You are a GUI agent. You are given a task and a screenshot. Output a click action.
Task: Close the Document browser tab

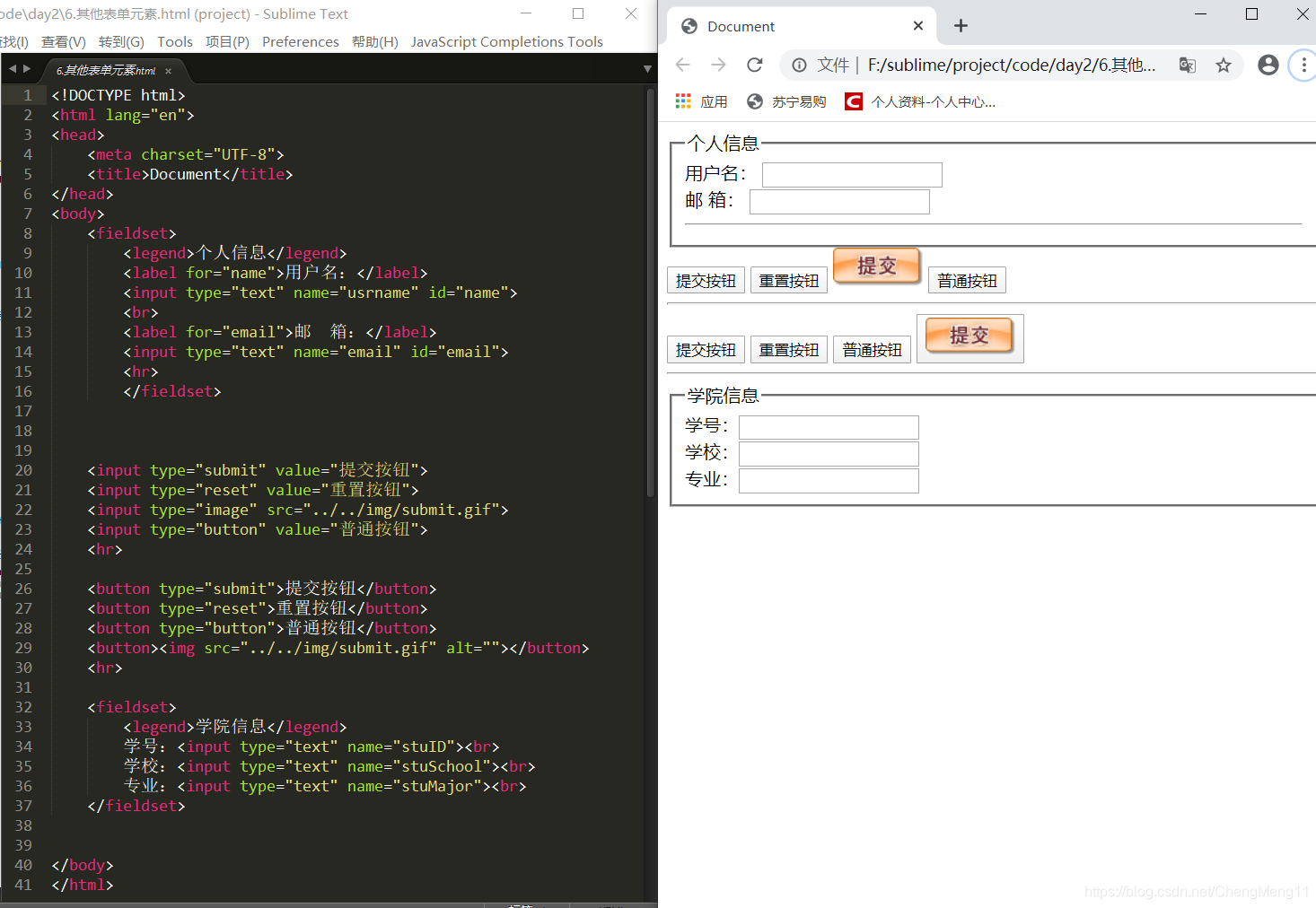(x=917, y=26)
